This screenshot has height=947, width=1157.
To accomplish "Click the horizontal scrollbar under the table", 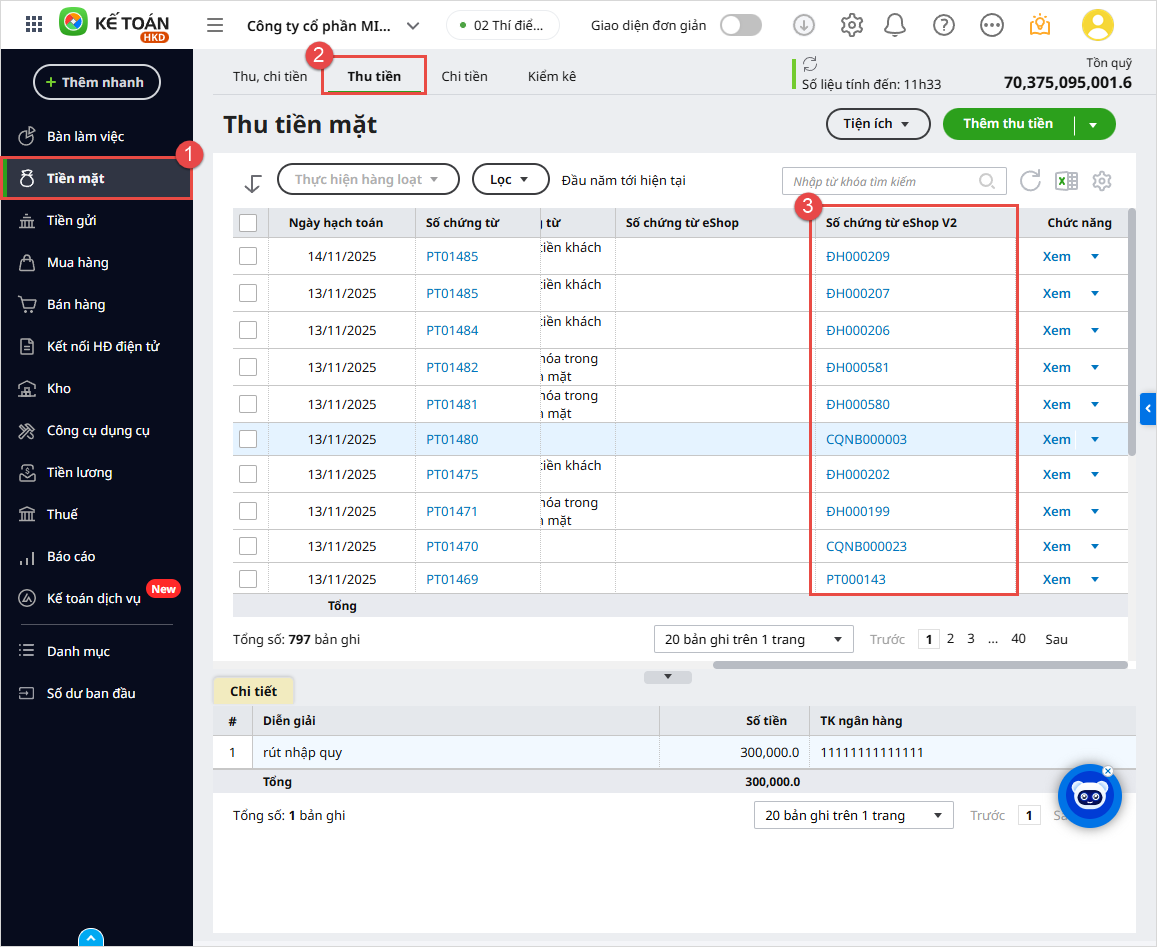I will click(920, 665).
